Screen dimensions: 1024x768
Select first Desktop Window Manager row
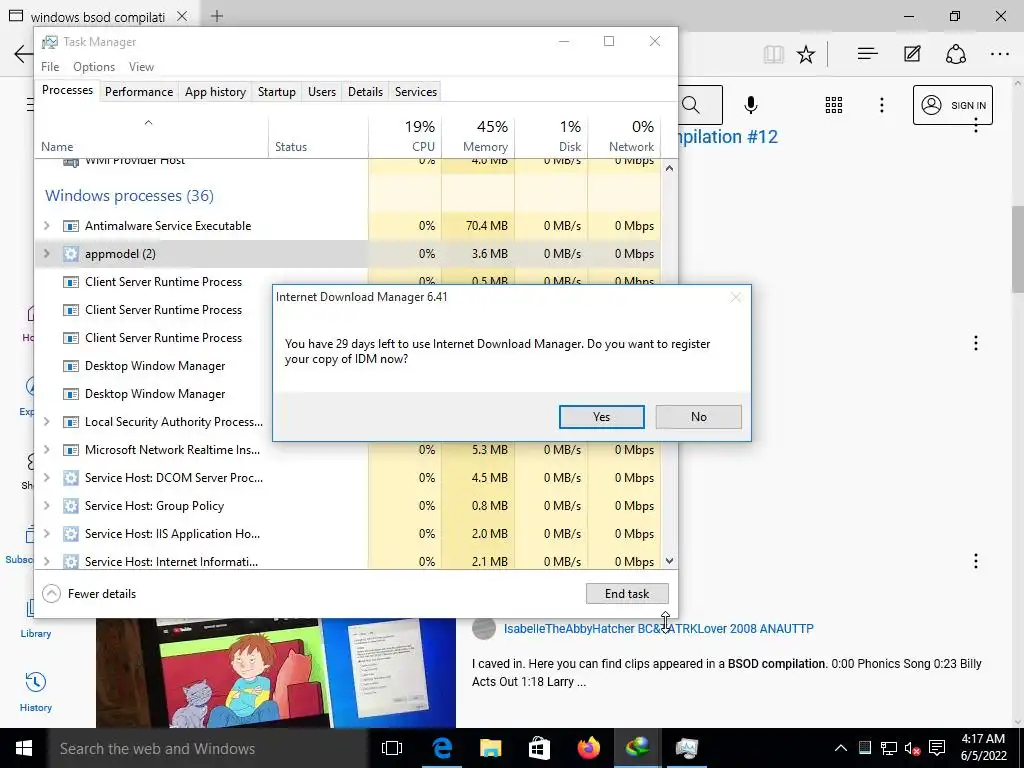pos(155,366)
